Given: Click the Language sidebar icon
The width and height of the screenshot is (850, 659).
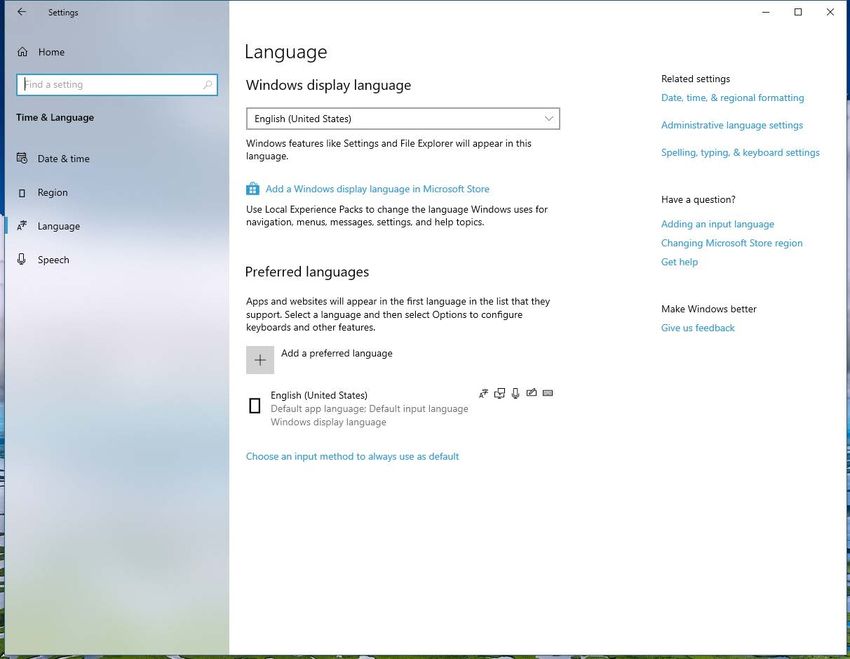Looking at the screenshot, I should (22, 225).
